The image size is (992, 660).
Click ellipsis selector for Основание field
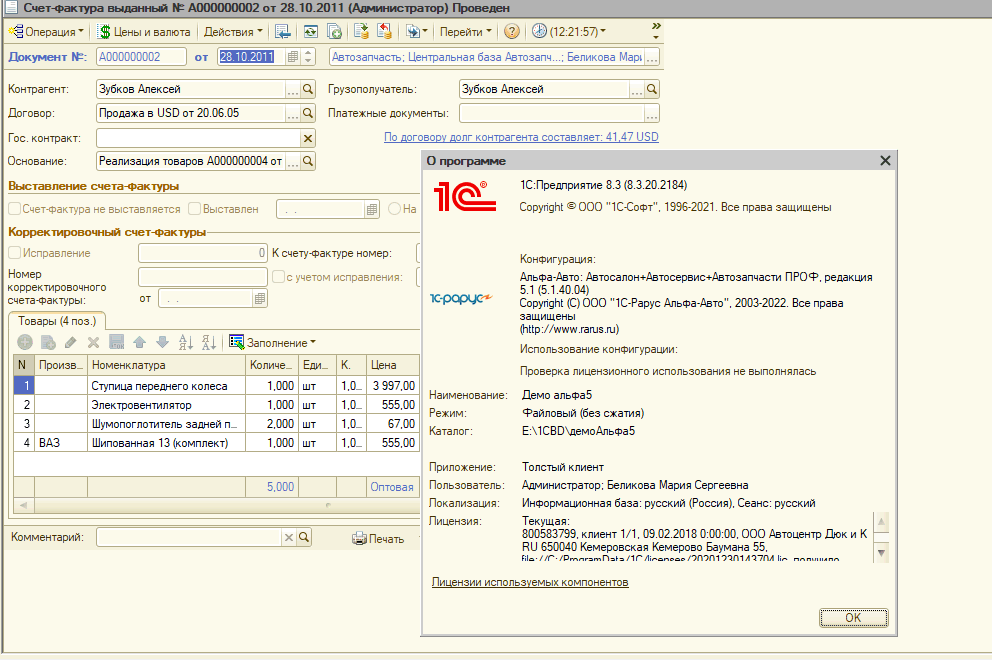[292, 162]
